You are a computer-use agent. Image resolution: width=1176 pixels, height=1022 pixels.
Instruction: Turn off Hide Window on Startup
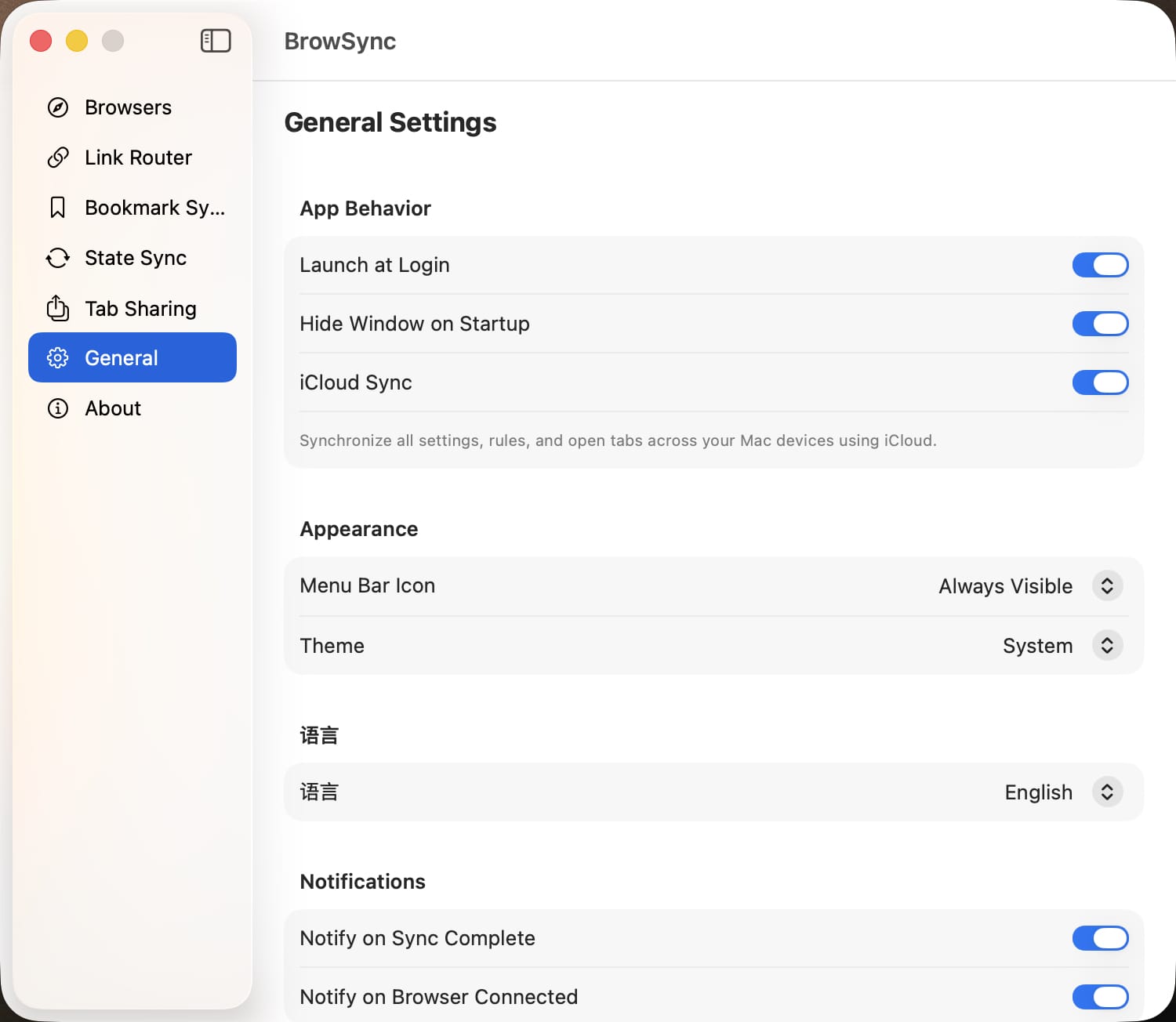click(1101, 324)
